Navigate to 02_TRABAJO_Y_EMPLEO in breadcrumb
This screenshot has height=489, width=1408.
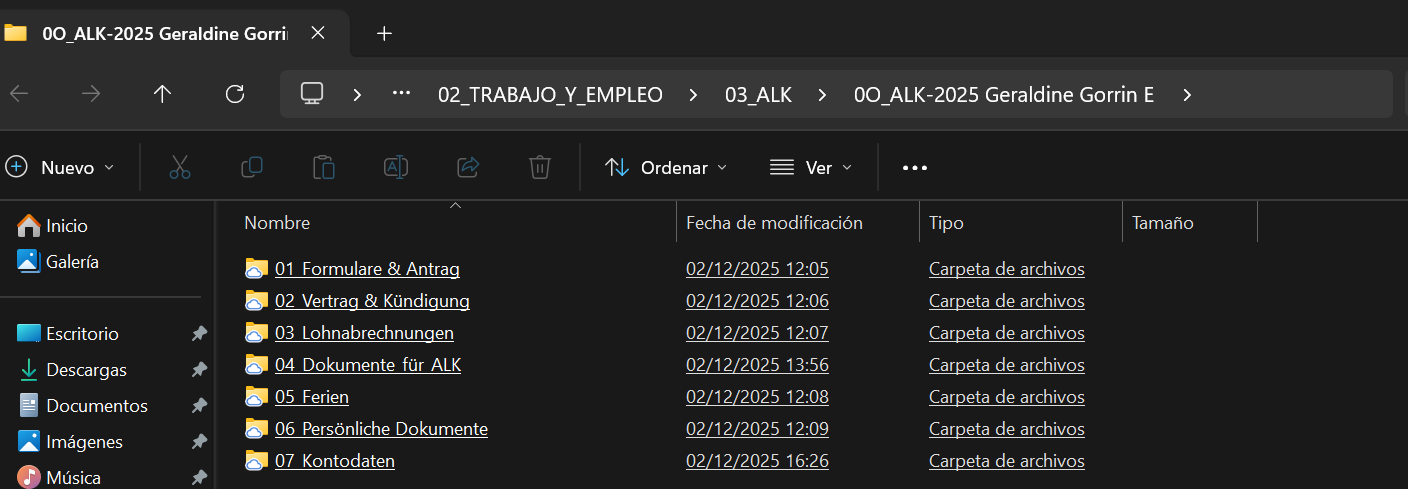click(x=550, y=95)
